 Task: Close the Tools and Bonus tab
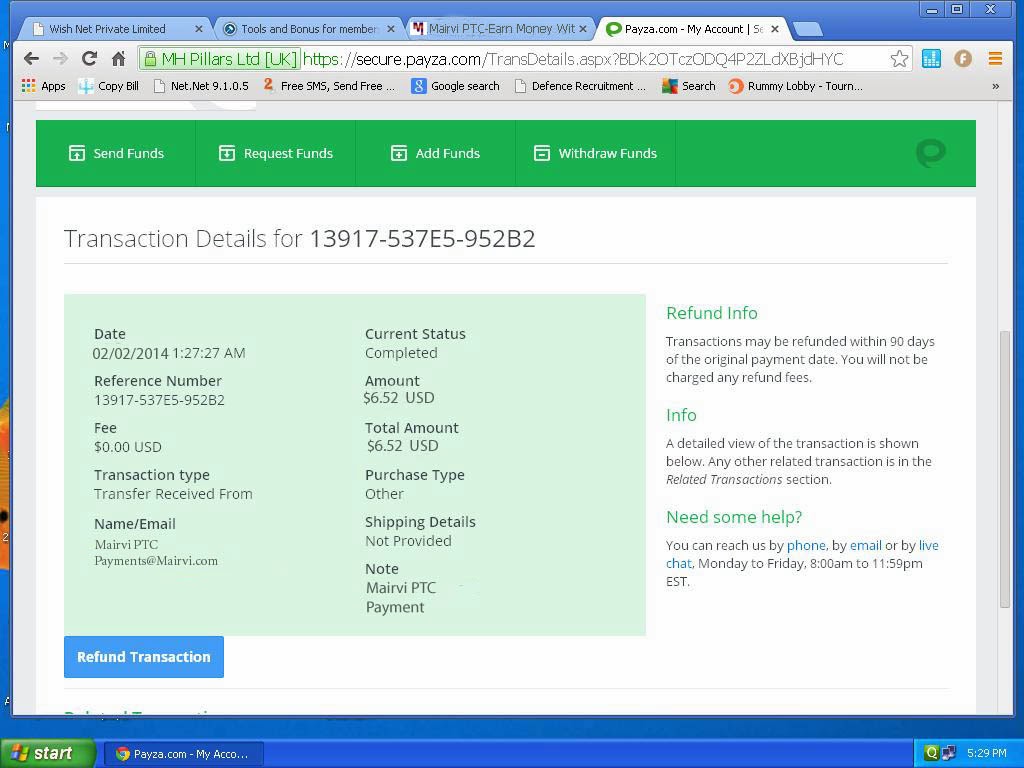click(x=391, y=29)
